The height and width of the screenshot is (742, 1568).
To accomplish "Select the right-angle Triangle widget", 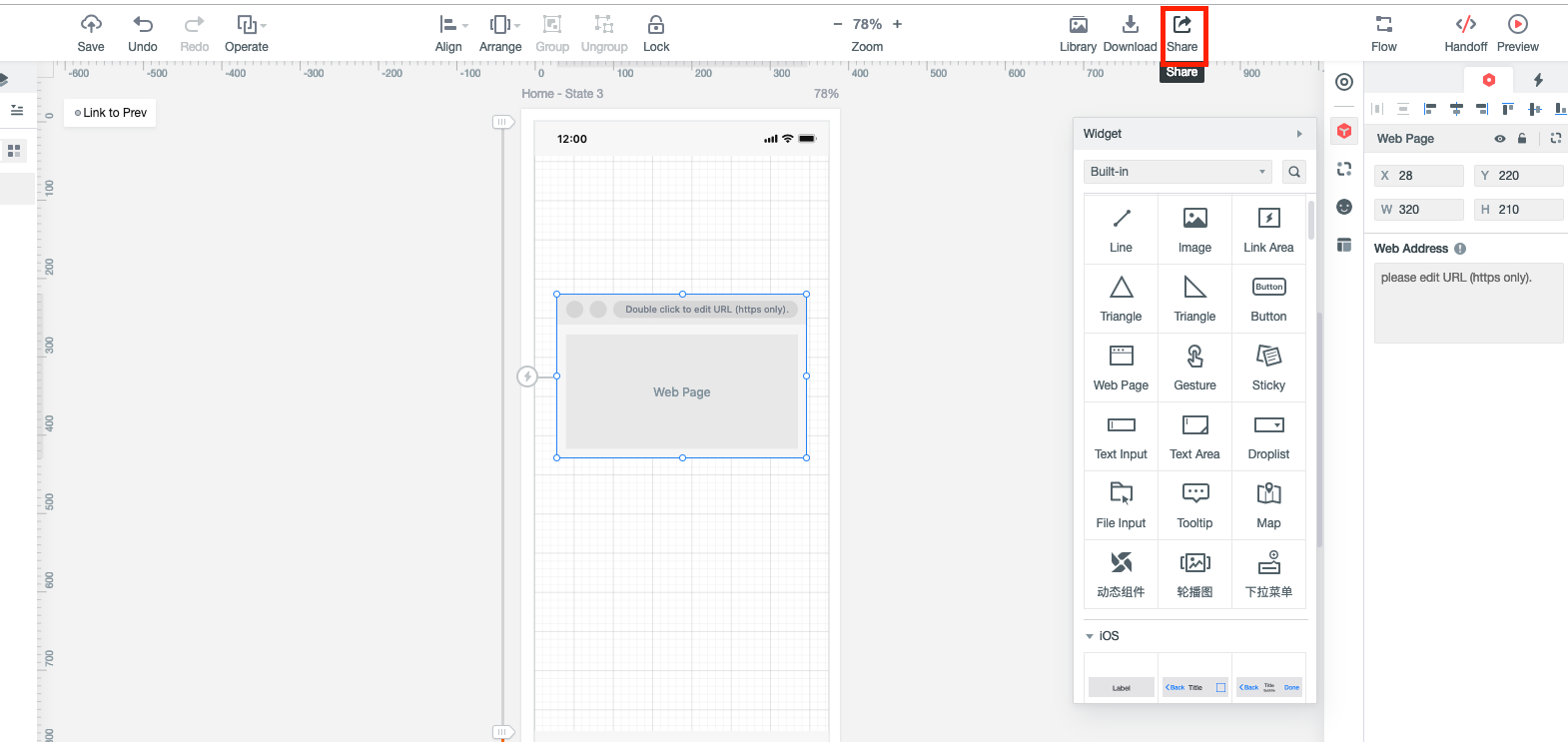I will click(x=1195, y=299).
